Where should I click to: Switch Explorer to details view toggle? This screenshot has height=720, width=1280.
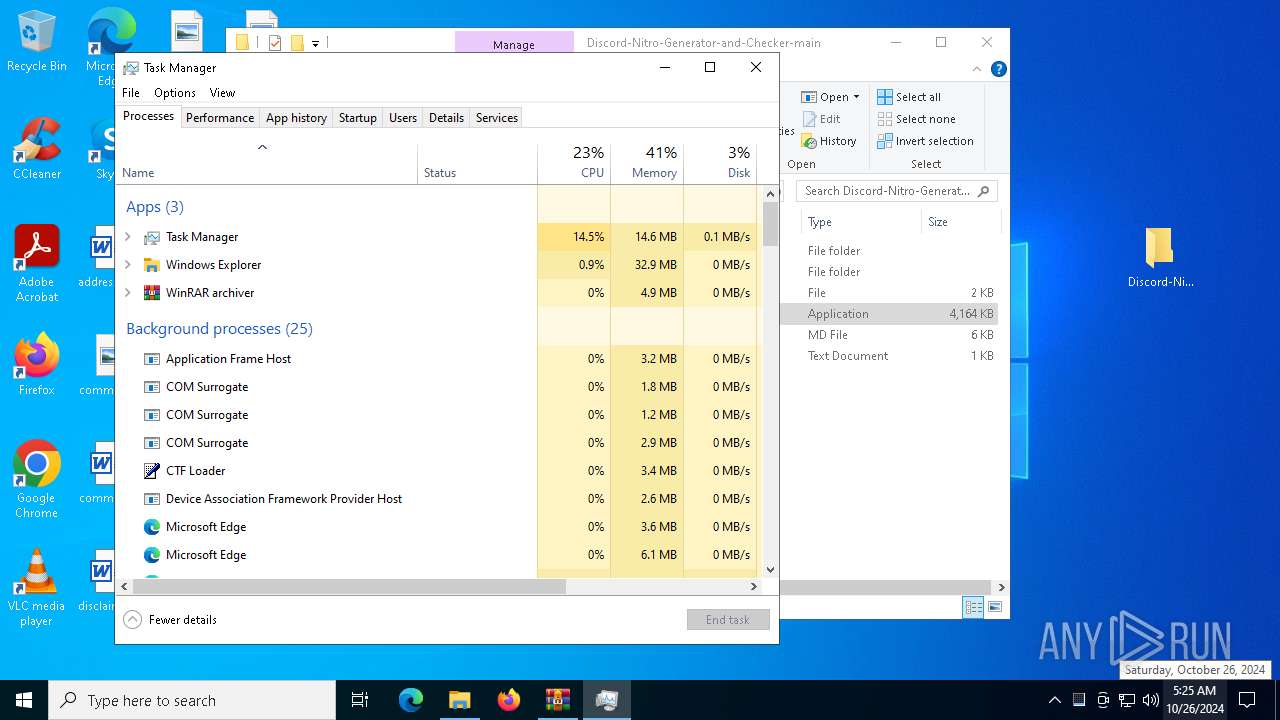point(973,607)
